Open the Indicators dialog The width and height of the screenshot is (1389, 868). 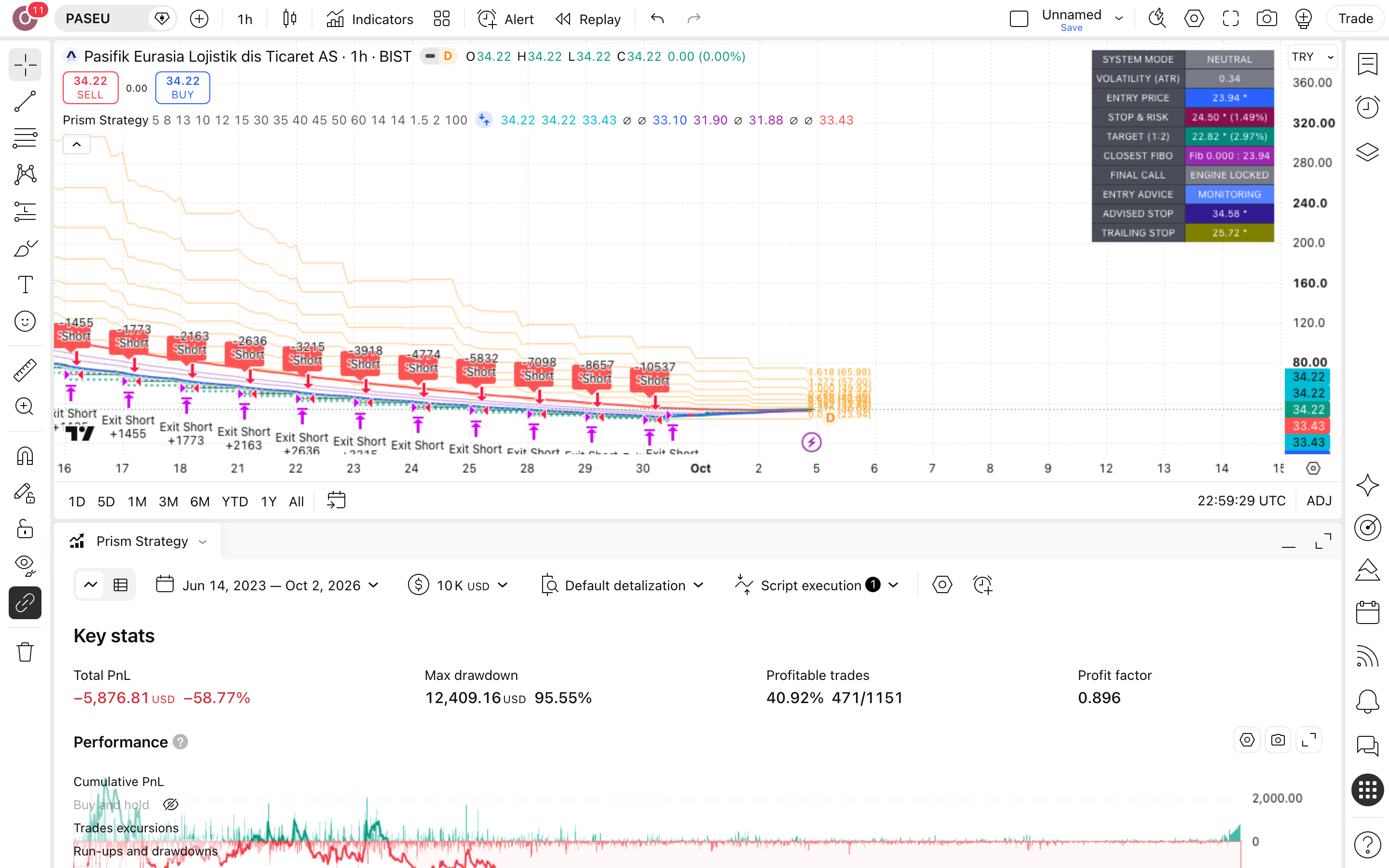369,19
